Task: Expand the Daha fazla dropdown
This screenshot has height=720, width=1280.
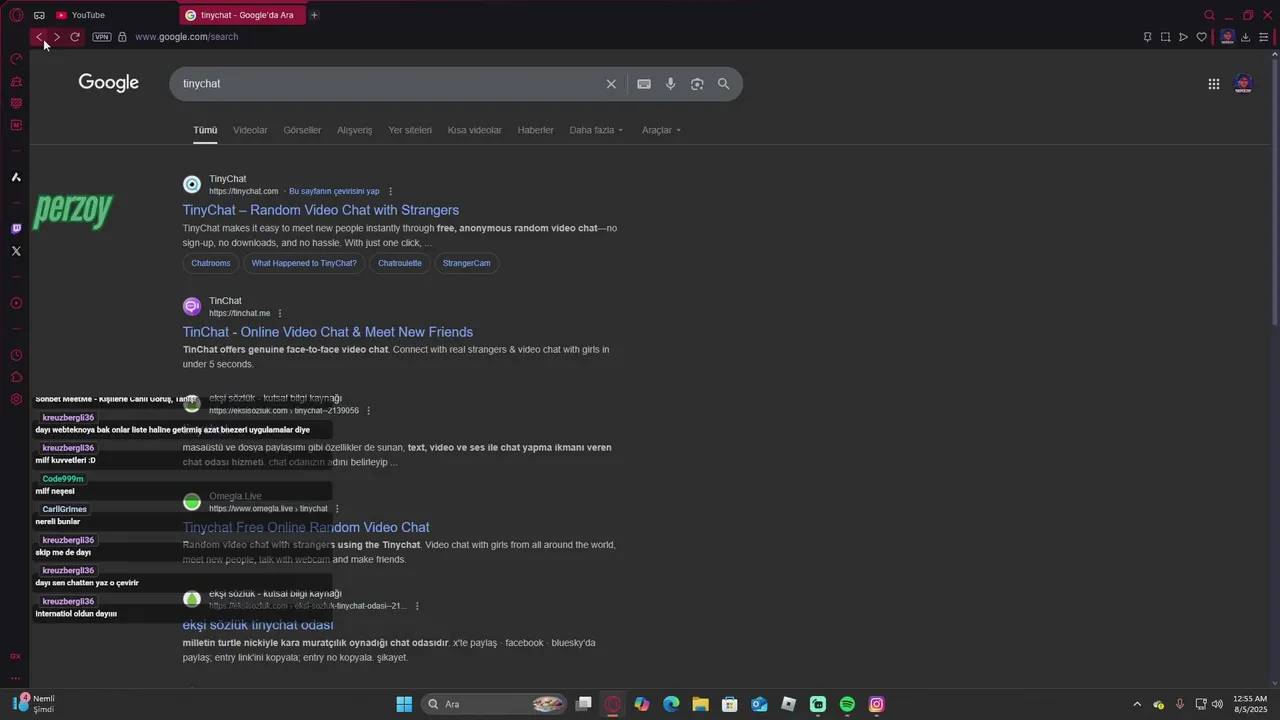Action: point(596,130)
